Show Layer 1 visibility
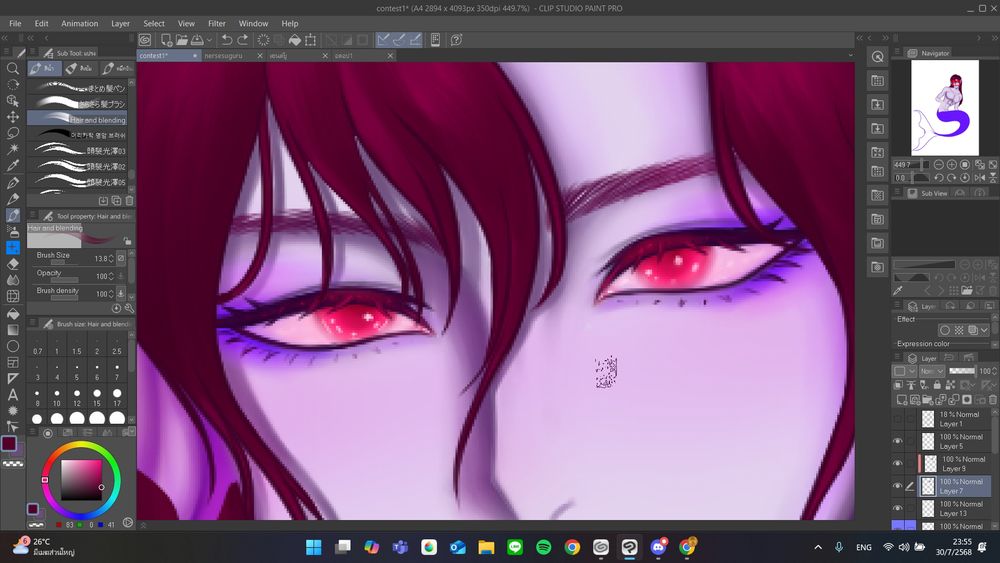 [x=897, y=419]
